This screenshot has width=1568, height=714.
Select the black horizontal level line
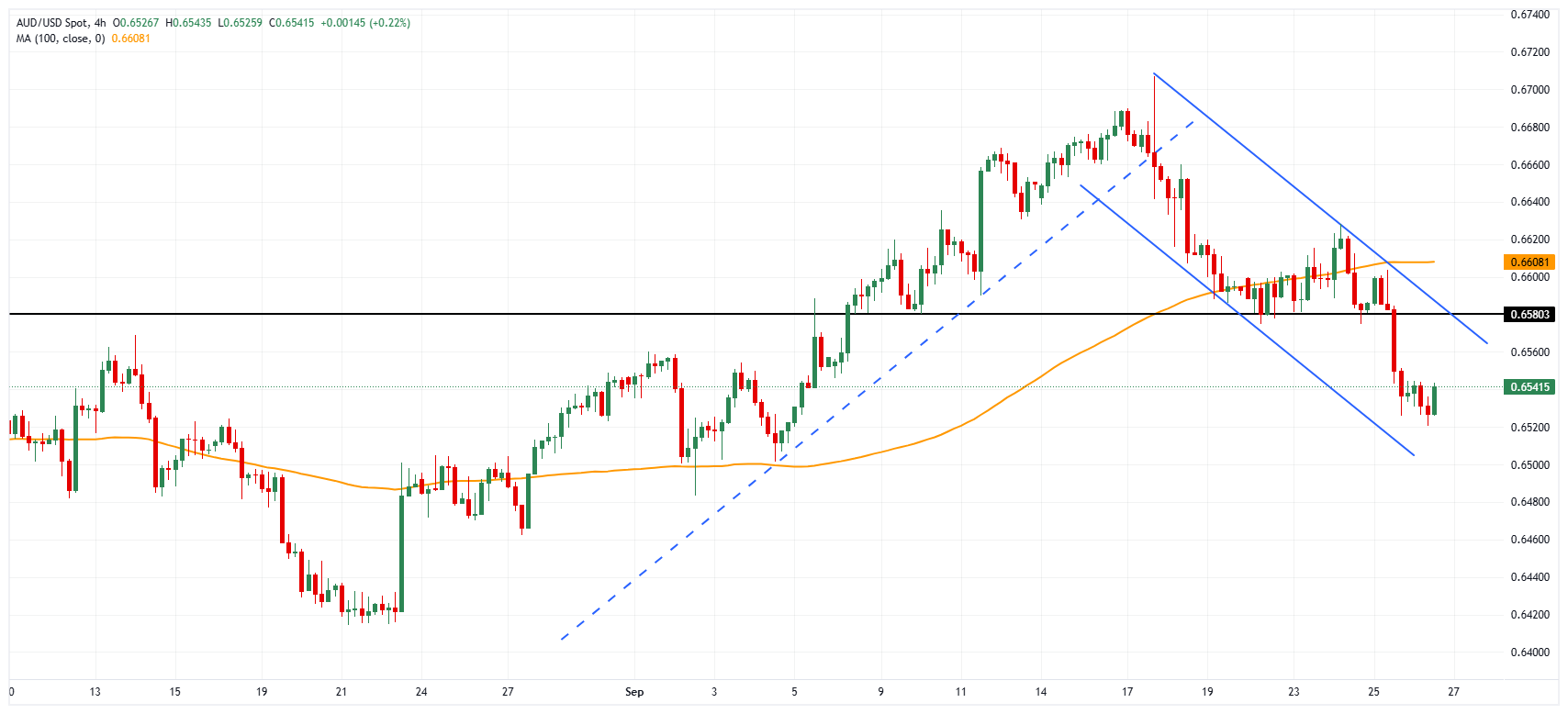[367, 314]
